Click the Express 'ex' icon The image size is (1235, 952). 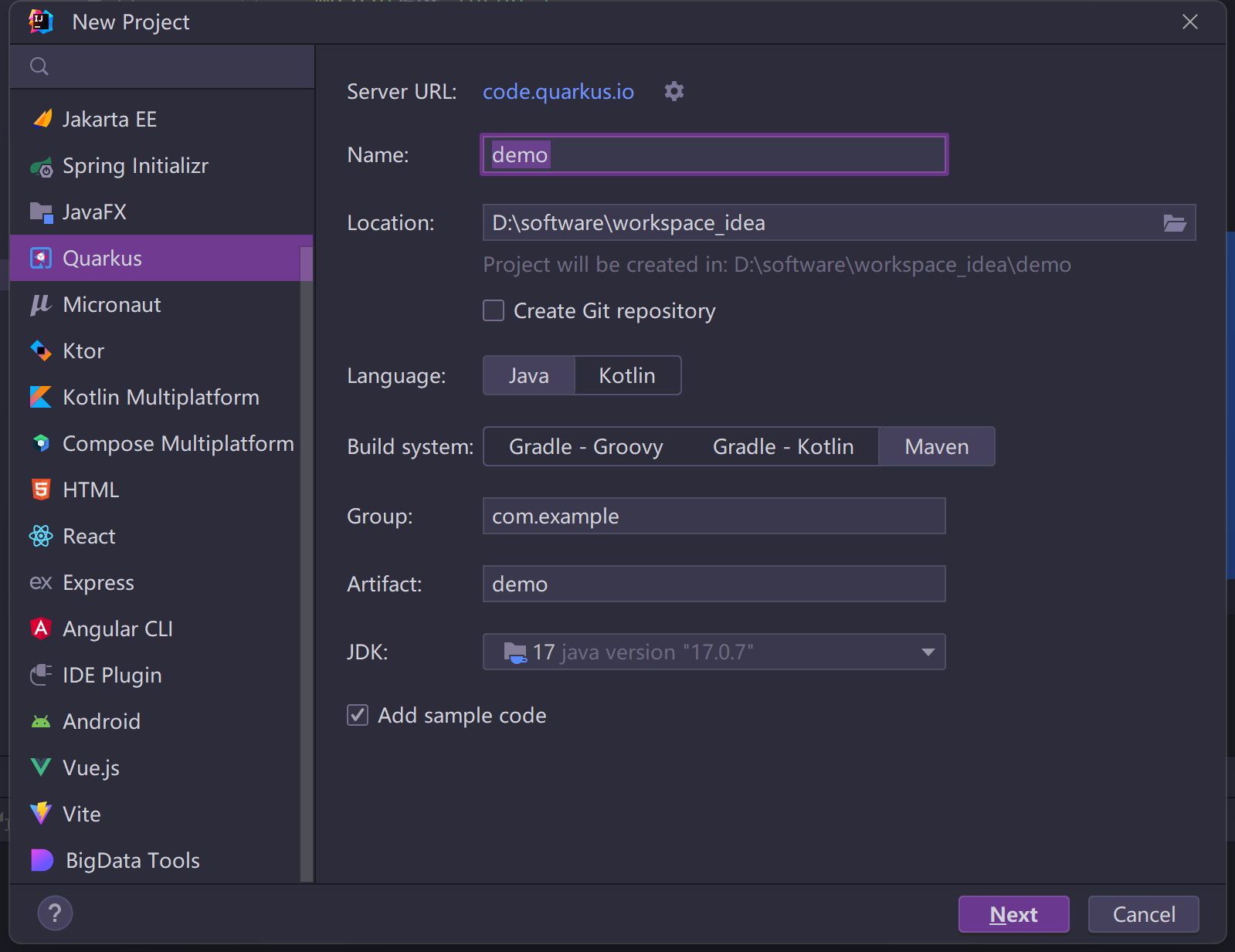41,582
